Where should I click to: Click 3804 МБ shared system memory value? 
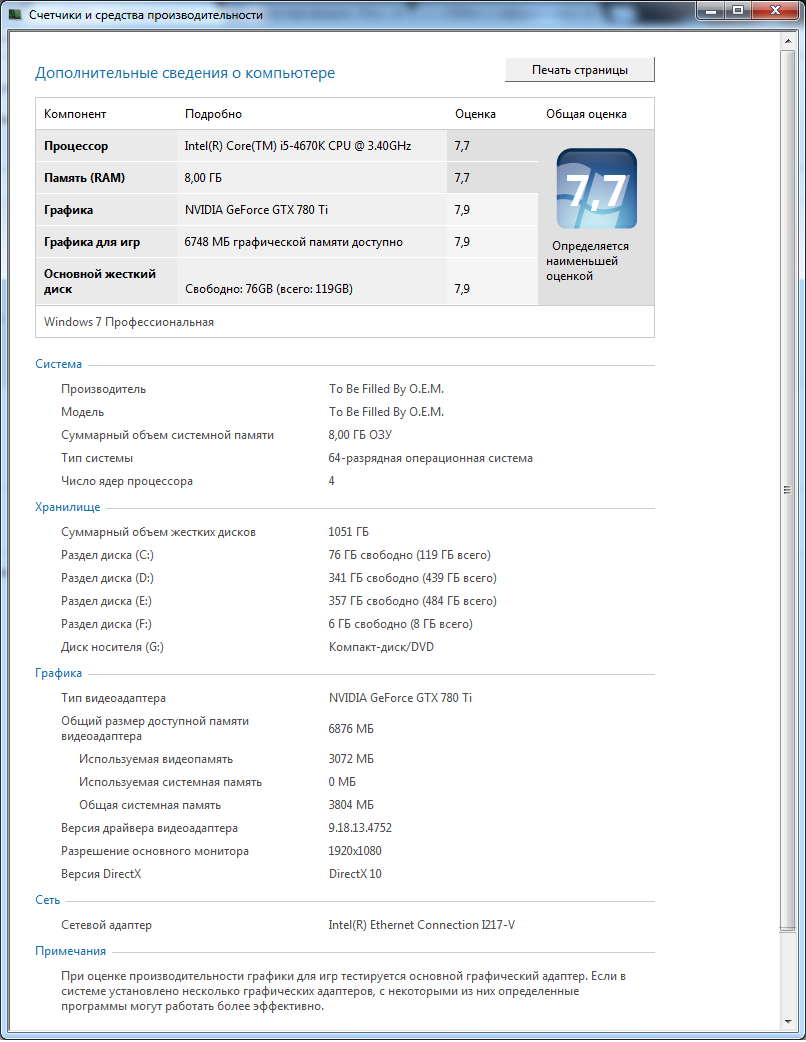(351, 805)
